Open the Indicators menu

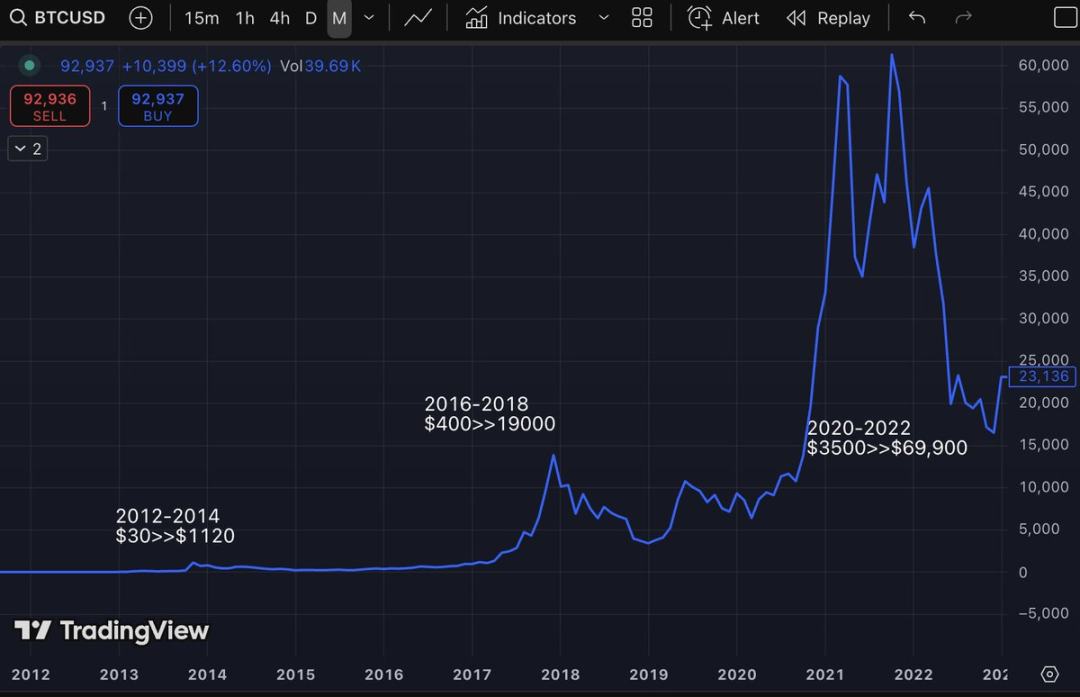click(x=521, y=18)
